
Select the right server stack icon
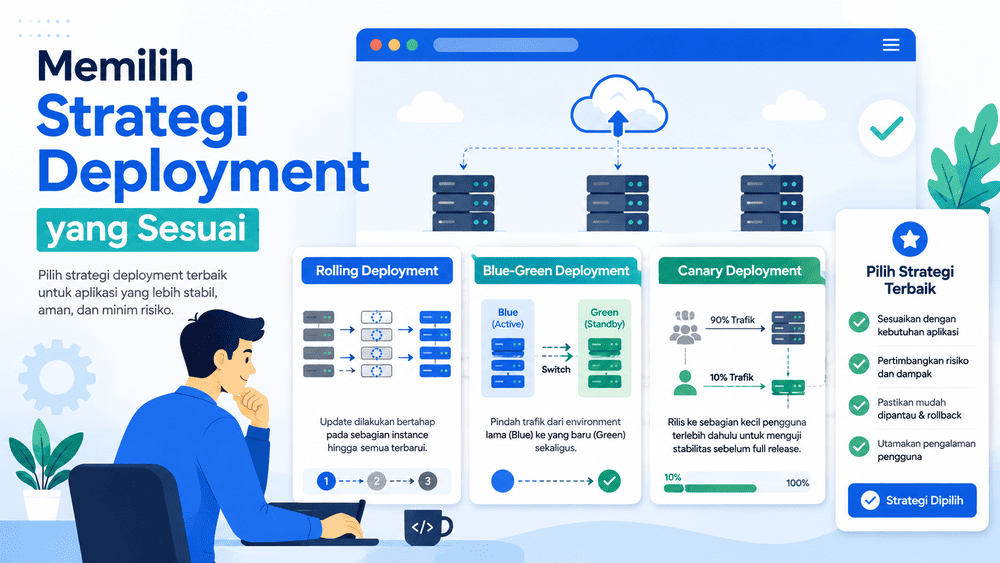(x=772, y=203)
